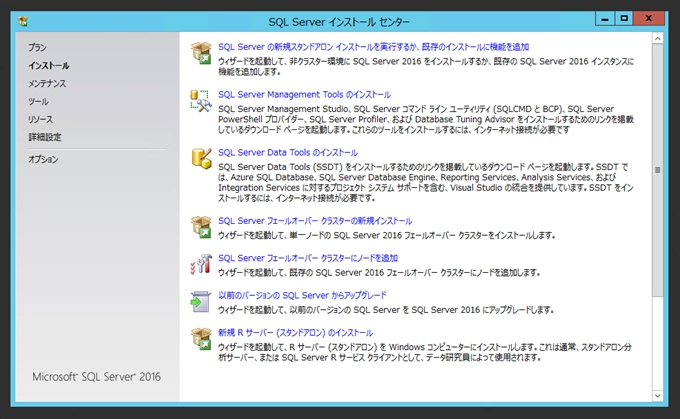Click the installer title bar app icon
680x419 pixels.
(23, 21)
